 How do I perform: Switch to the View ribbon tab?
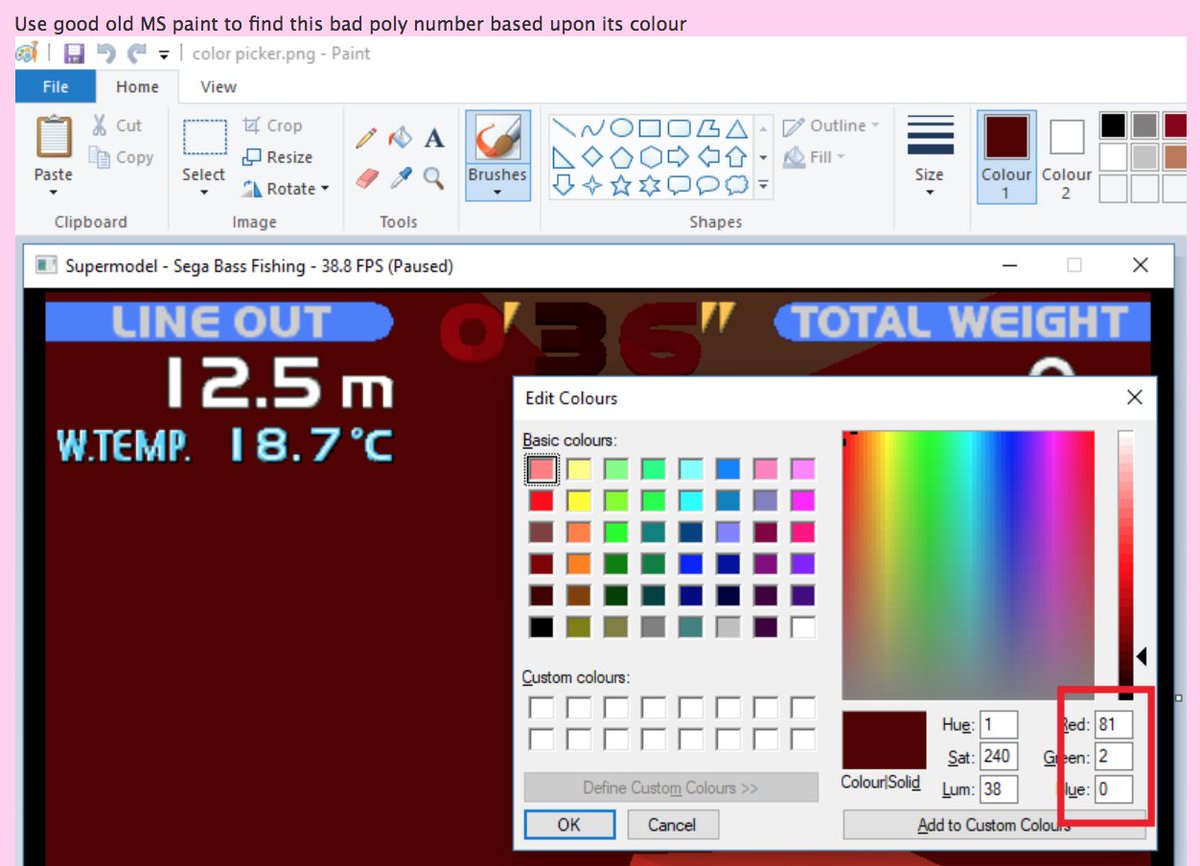218,87
